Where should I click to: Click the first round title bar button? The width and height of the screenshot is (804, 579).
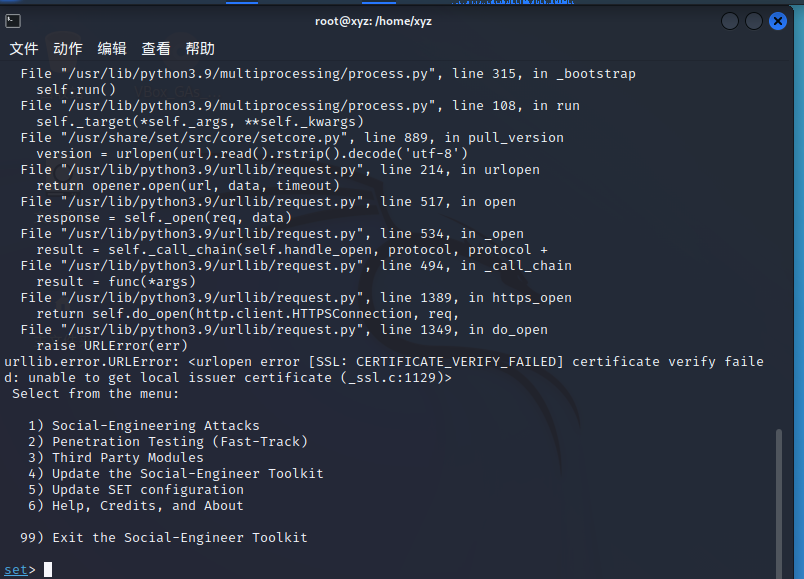(730, 21)
